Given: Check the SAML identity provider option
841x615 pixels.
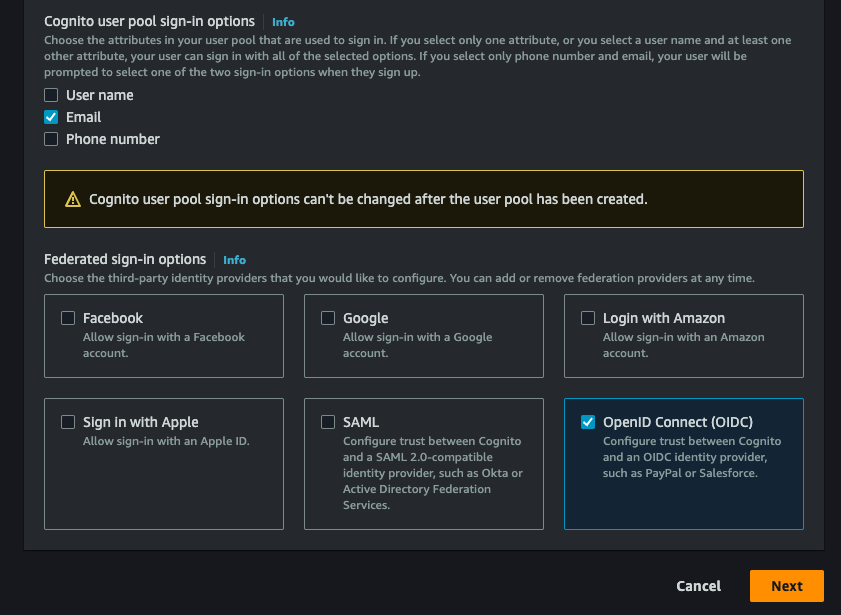Looking at the screenshot, I should (x=328, y=422).
